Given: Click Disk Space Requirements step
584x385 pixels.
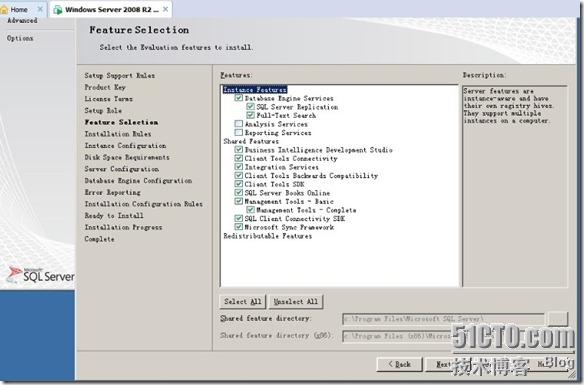Looking at the screenshot, I should [x=127, y=158].
